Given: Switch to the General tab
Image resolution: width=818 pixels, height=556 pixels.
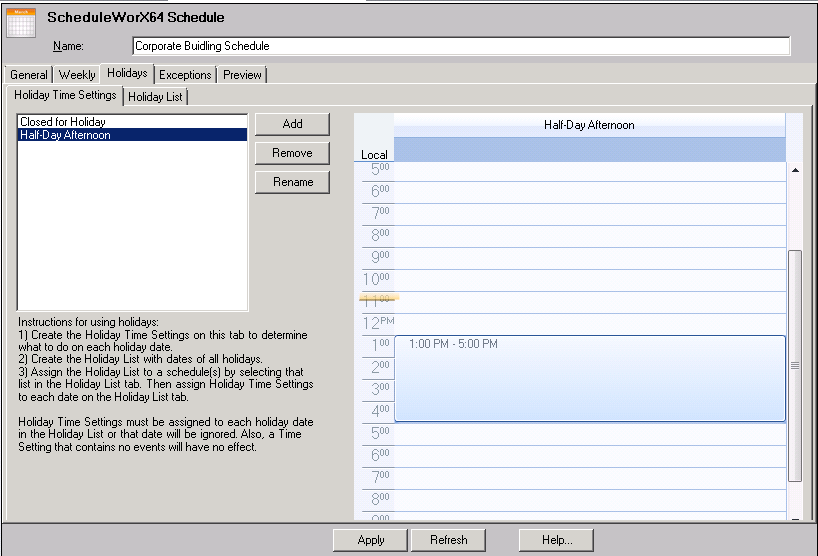Looking at the screenshot, I should [29, 75].
